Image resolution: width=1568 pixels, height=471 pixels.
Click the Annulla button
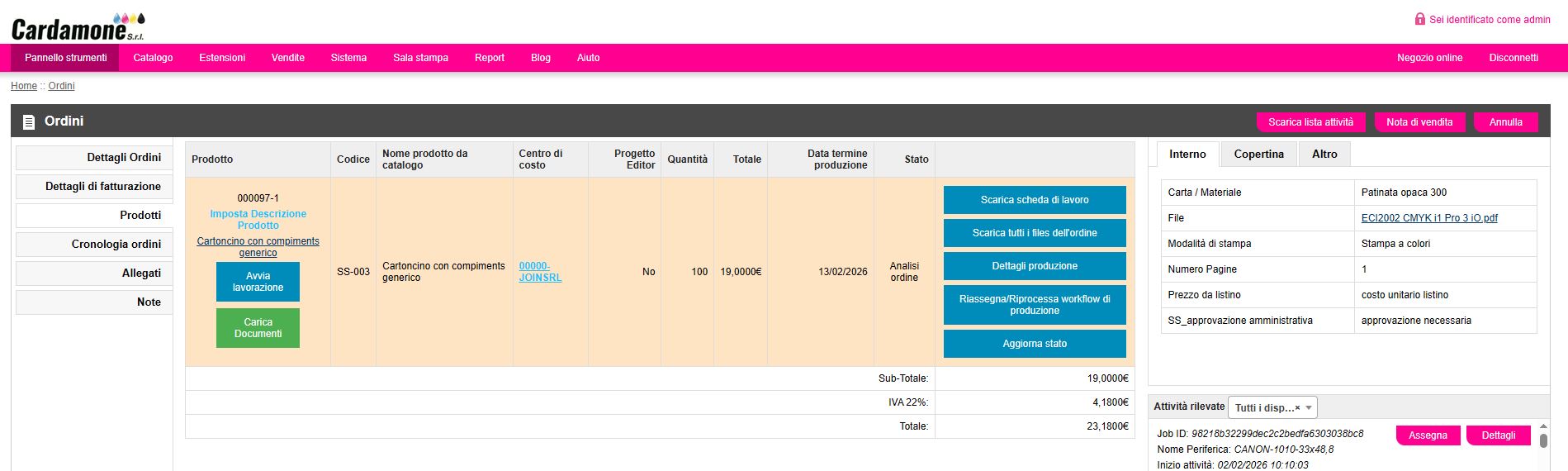click(x=1505, y=122)
